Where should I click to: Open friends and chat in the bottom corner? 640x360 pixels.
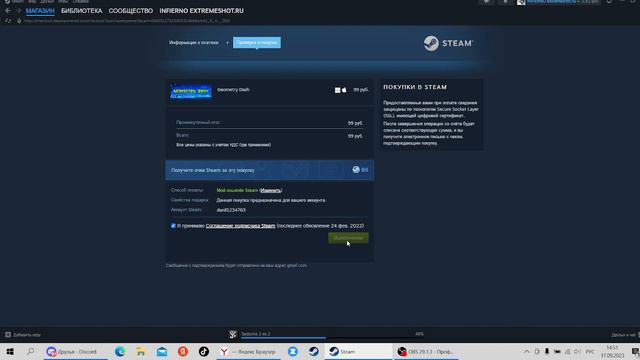624,335
